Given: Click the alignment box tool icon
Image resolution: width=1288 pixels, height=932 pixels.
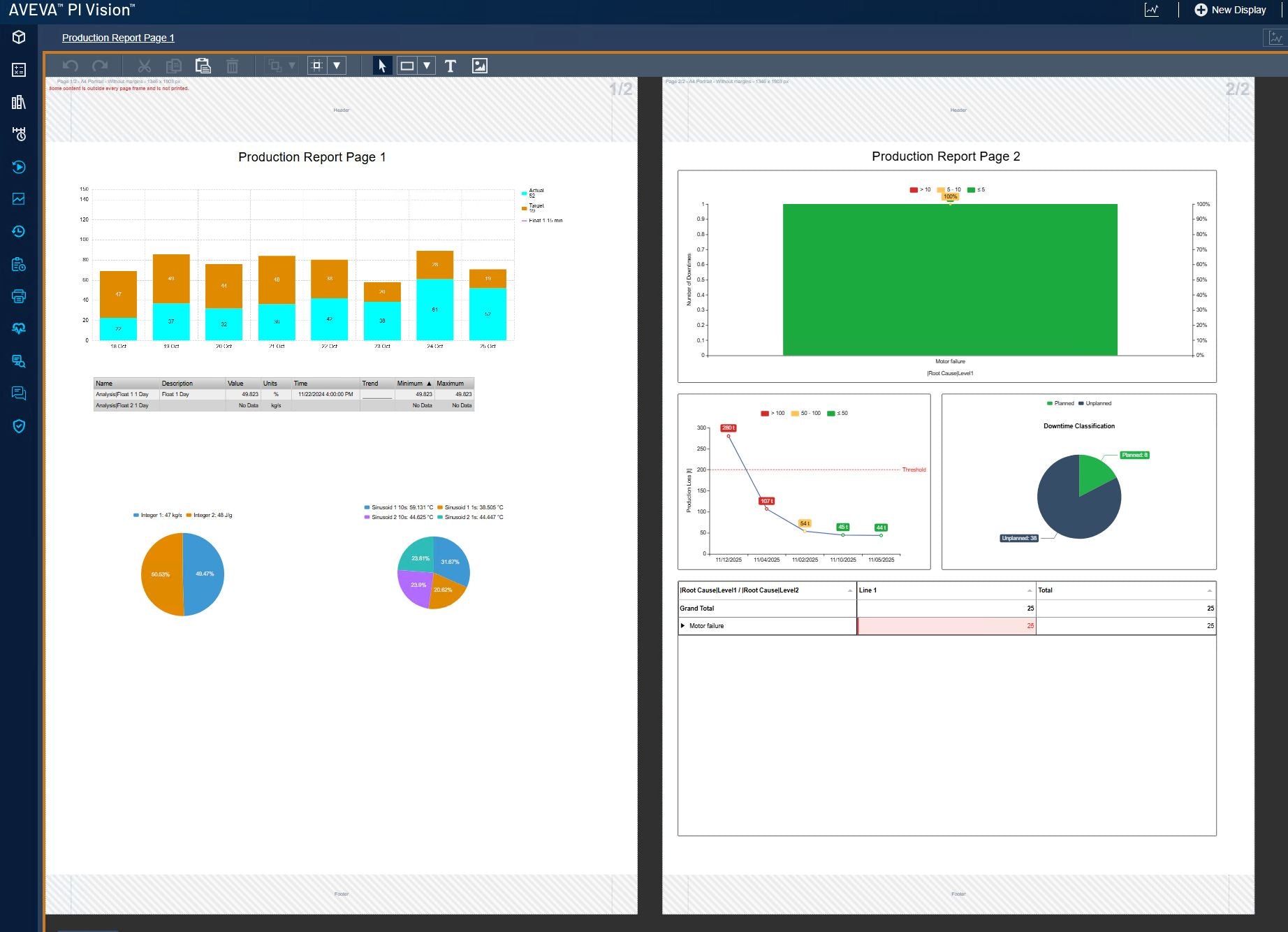Looking at the screenshot, I should (x=317, y=66).
